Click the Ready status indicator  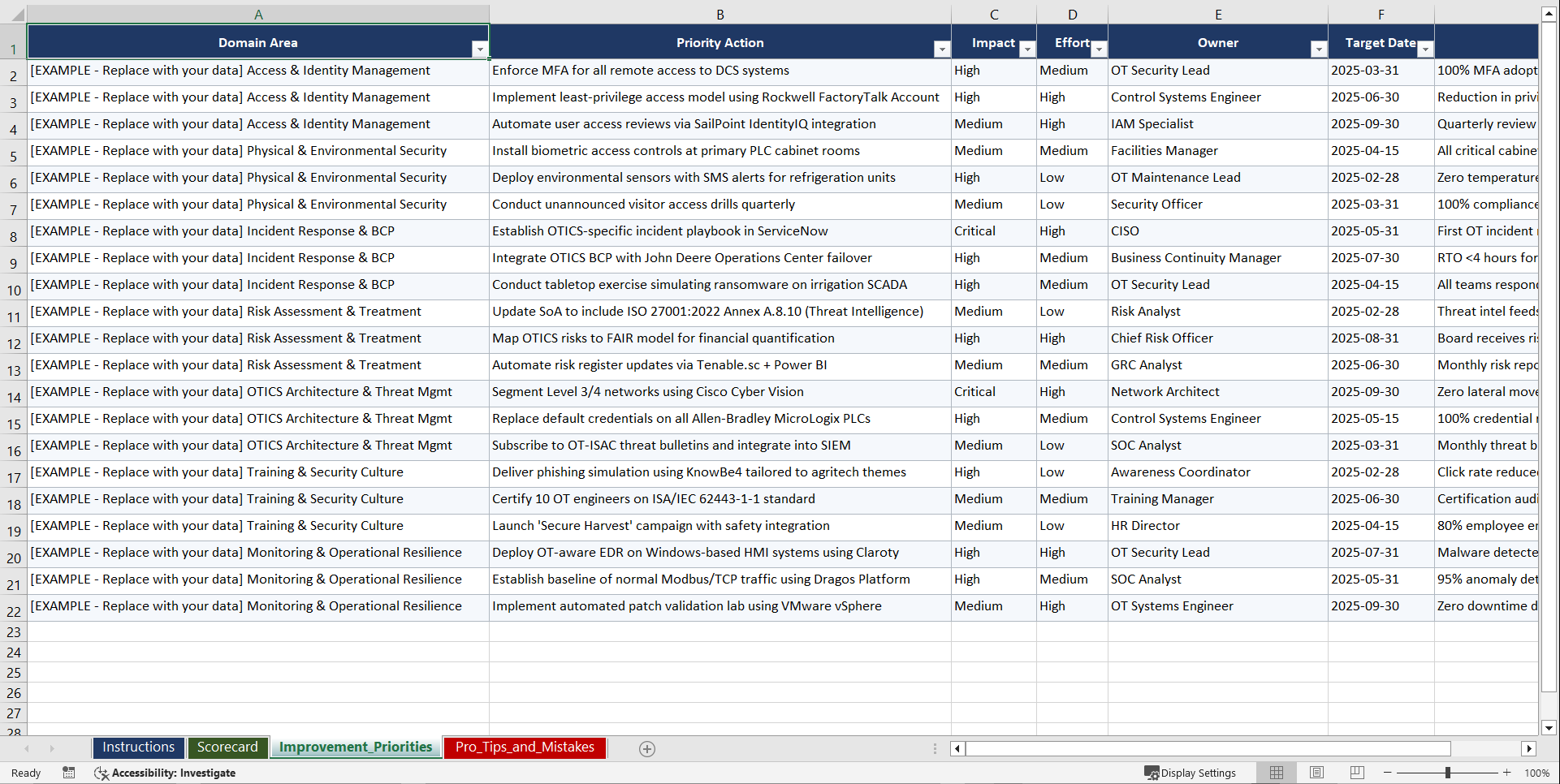25,773
